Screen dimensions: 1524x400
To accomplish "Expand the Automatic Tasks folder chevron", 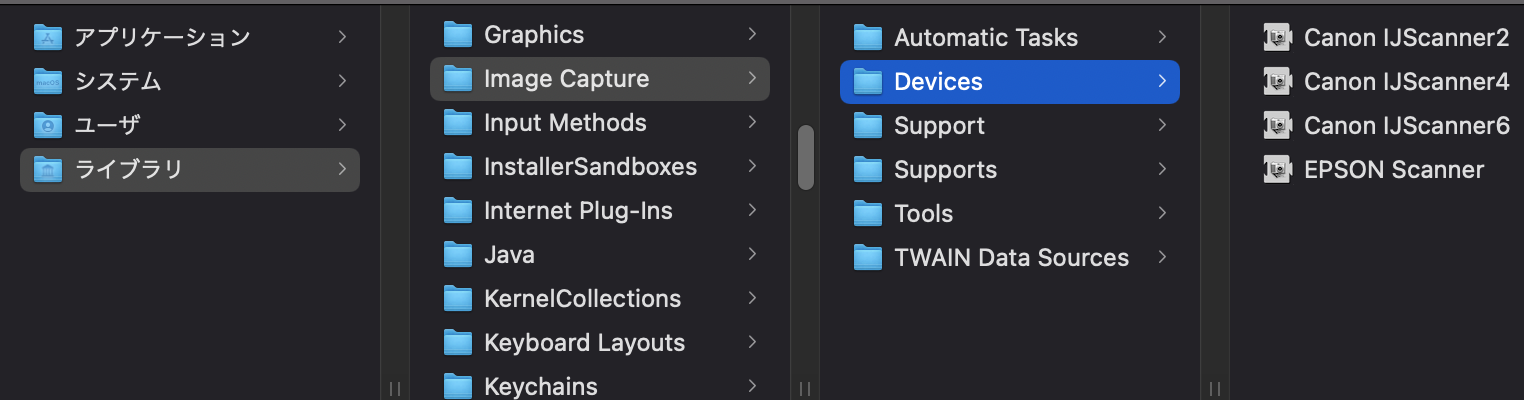I will [1162, 38].
